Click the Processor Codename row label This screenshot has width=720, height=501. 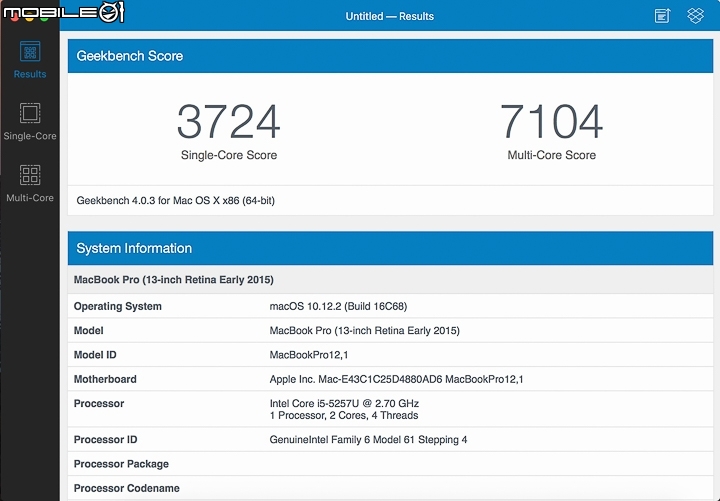pyautogui.click(x=127, y=489)
